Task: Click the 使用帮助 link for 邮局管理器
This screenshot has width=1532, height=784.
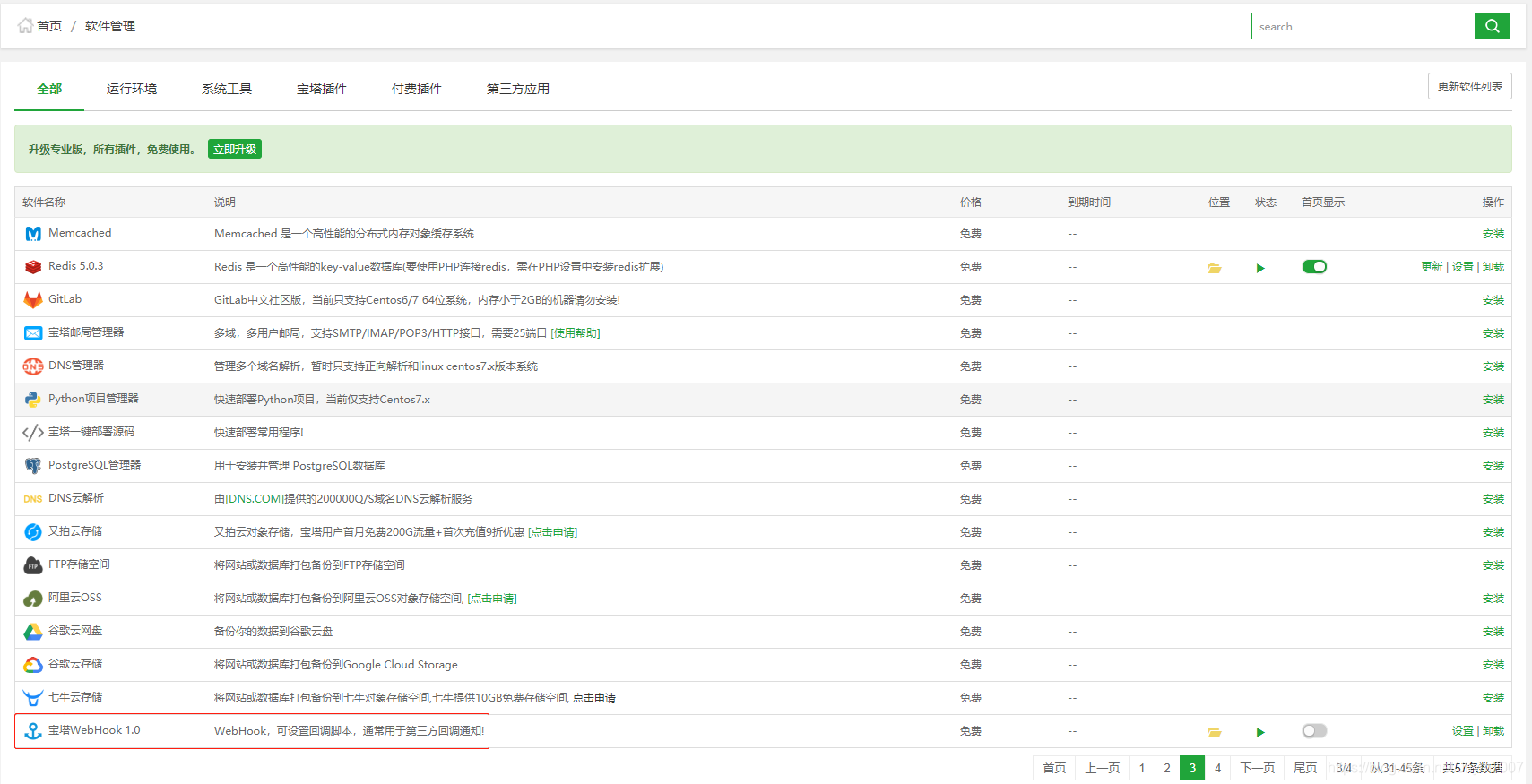Action: tap(576, 333)
